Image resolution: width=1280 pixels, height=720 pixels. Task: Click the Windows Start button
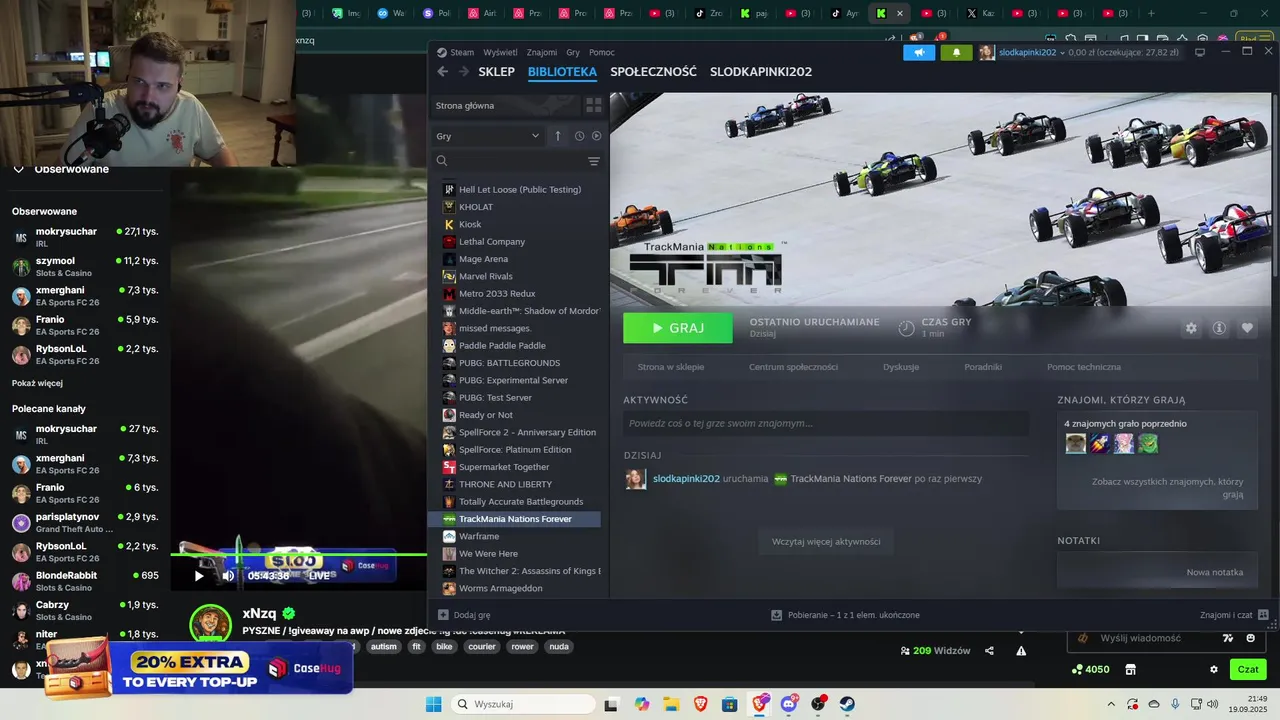(x=433, y=704)
